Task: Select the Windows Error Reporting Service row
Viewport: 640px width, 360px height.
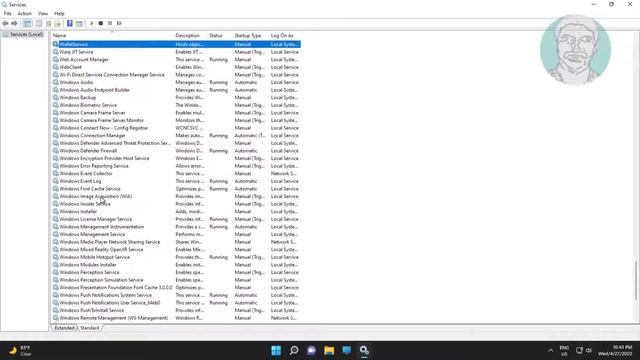Action: (176, 166)
